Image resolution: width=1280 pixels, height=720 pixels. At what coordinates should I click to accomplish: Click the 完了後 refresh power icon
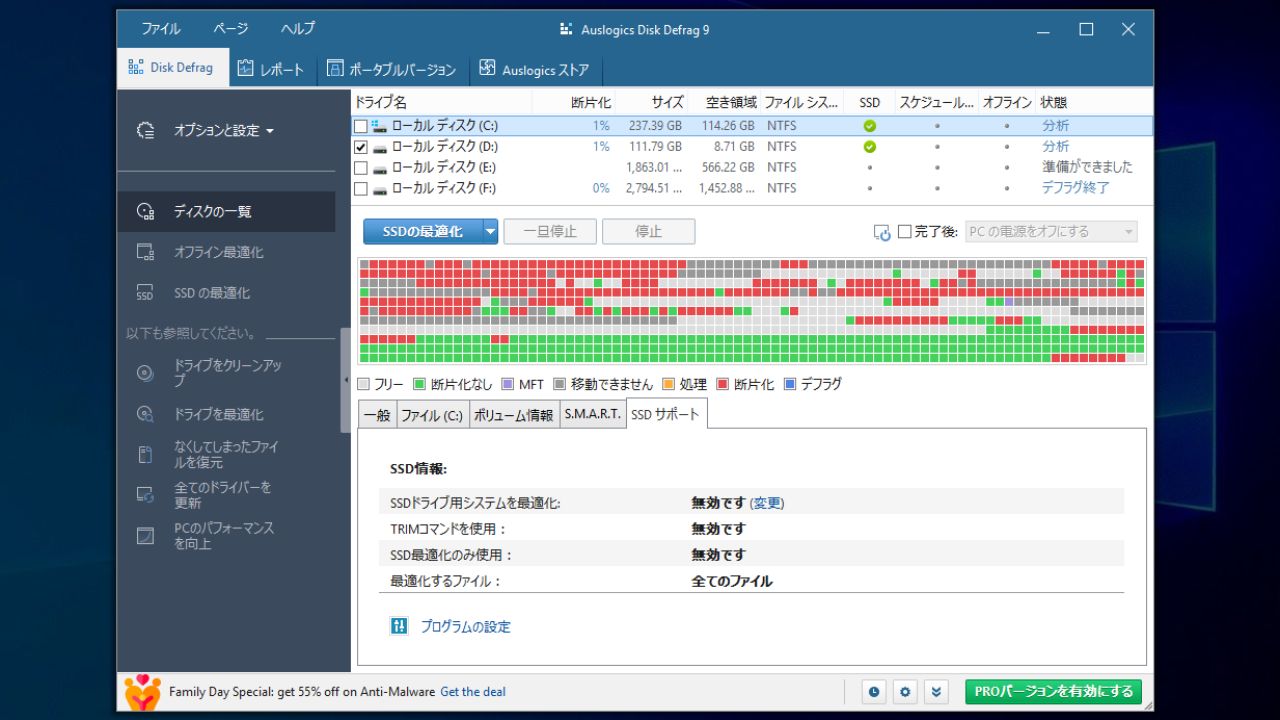tap(882, 232)
